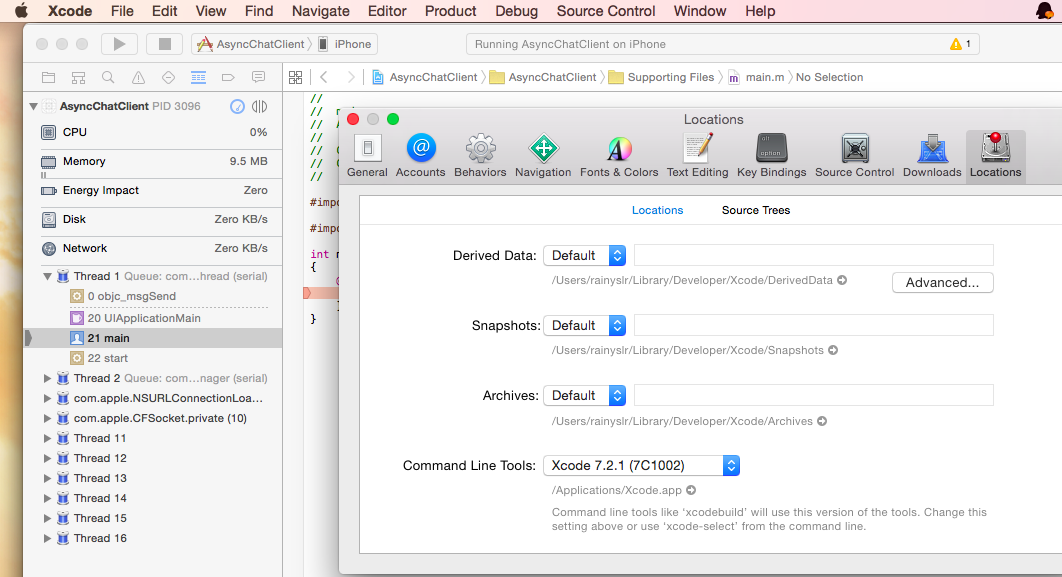Go forward in editor history
This screenshot has height=577, width=1062.
pos(350,77)
